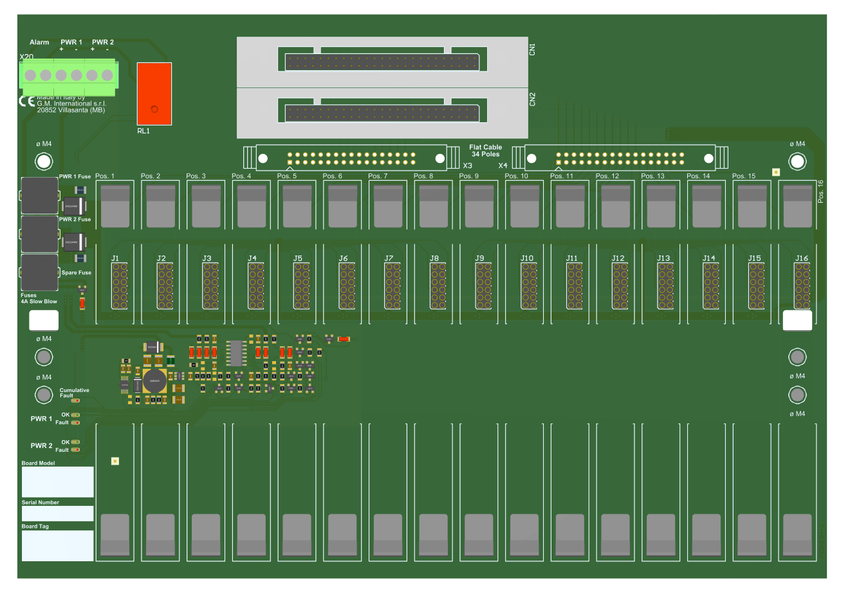
Task: Click the orange RL1 relay component
Action: click(x=154, y=94)
